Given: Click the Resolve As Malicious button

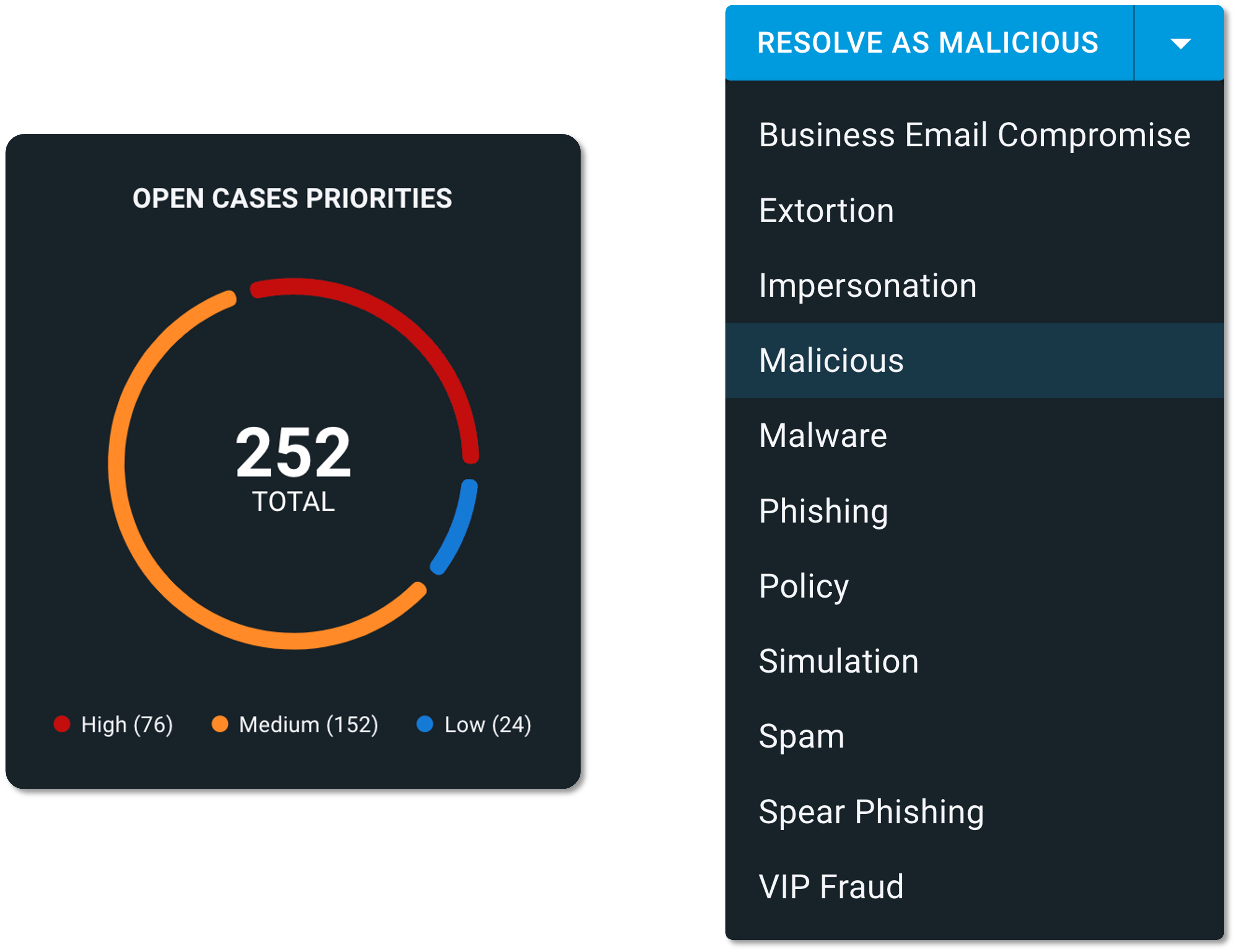Looking at the screenshot, I should click(x=929, y=43).
